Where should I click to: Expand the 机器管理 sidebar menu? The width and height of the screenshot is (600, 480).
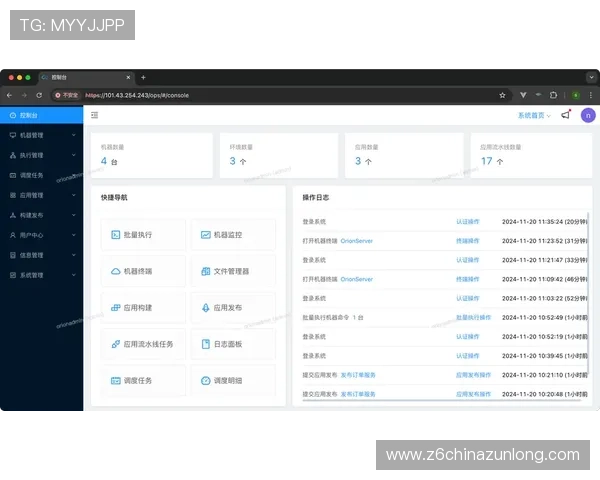coord(42,135)
